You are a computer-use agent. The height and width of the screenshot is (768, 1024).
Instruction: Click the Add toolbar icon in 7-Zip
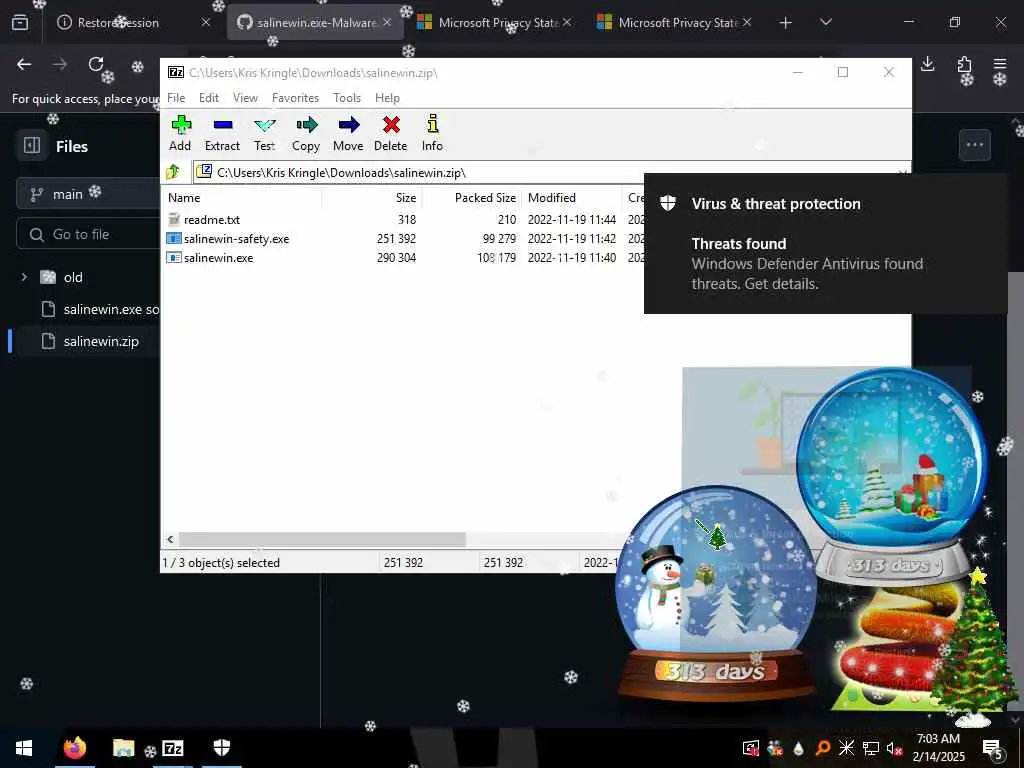(180, 133)
